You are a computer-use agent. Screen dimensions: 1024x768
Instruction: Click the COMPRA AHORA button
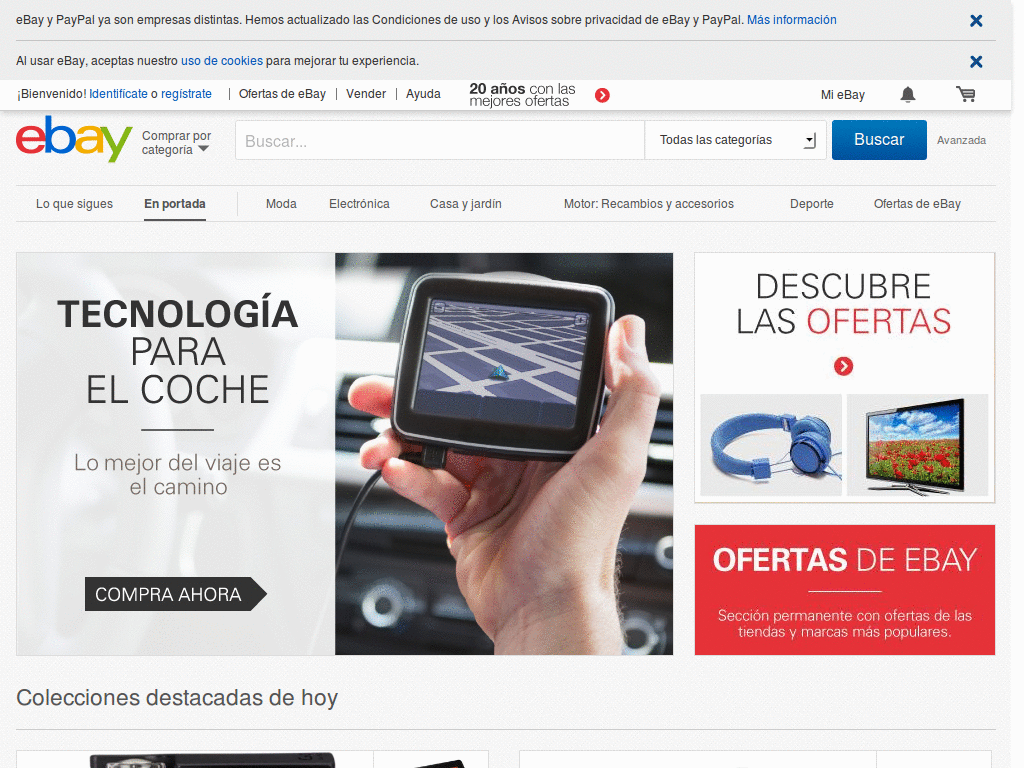(x=176, y=594)
